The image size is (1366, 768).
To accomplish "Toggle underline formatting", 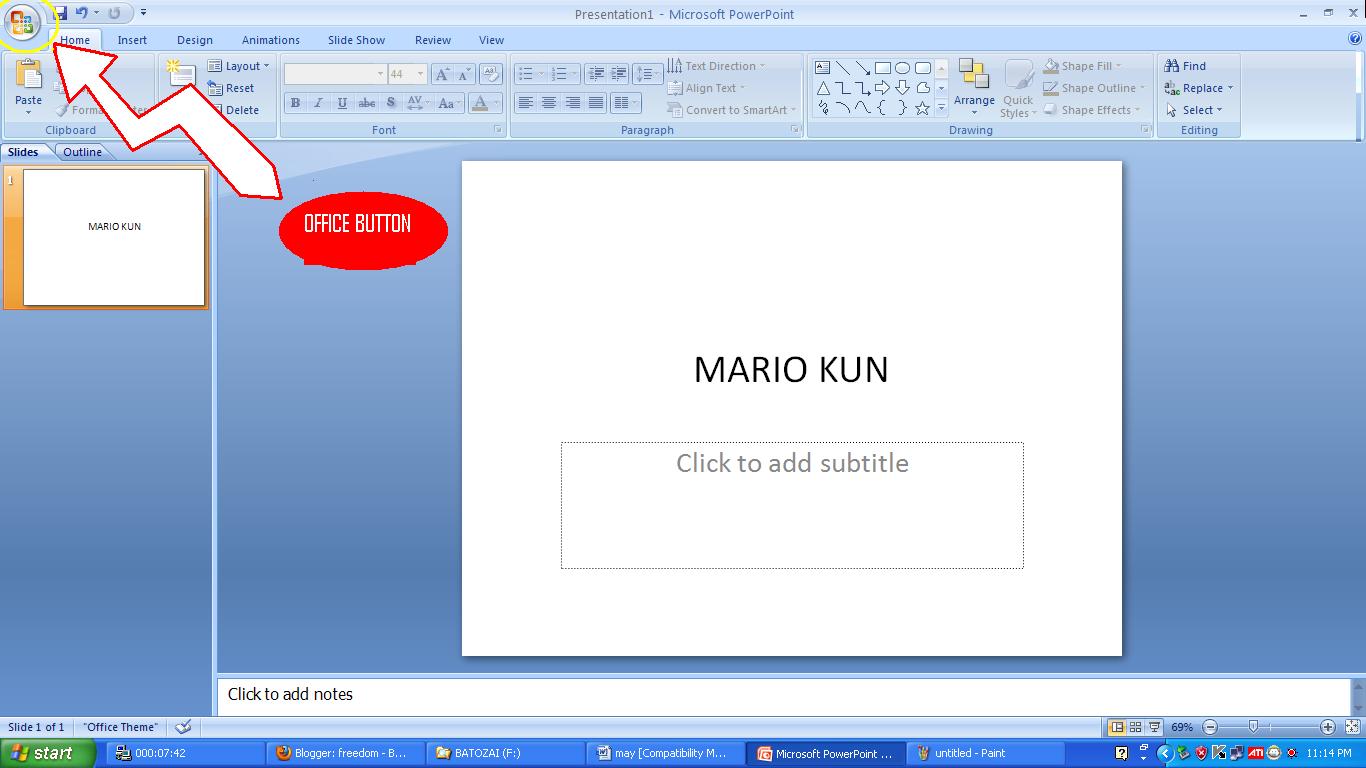I will tap(341, 102).
